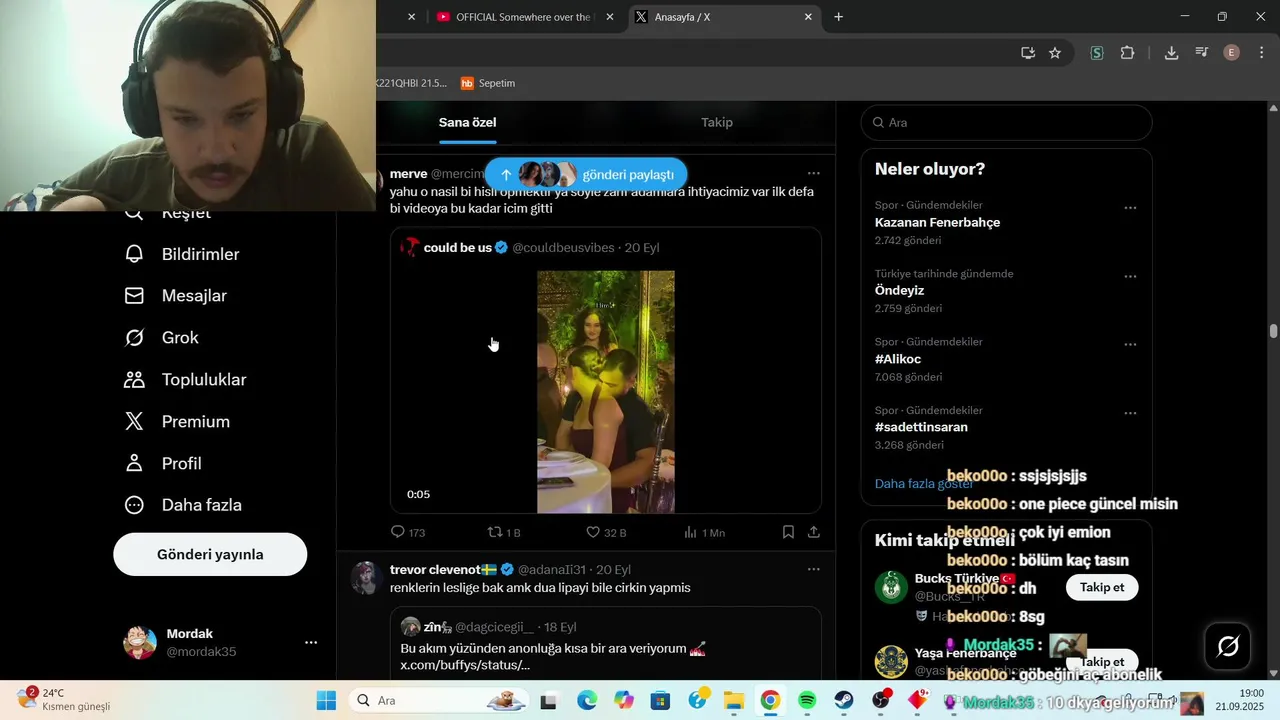Screen dimensions: 1280x720
Task: Open the weather widget showing 24°C
Action: pyautogui.click(x=62, y=699)
